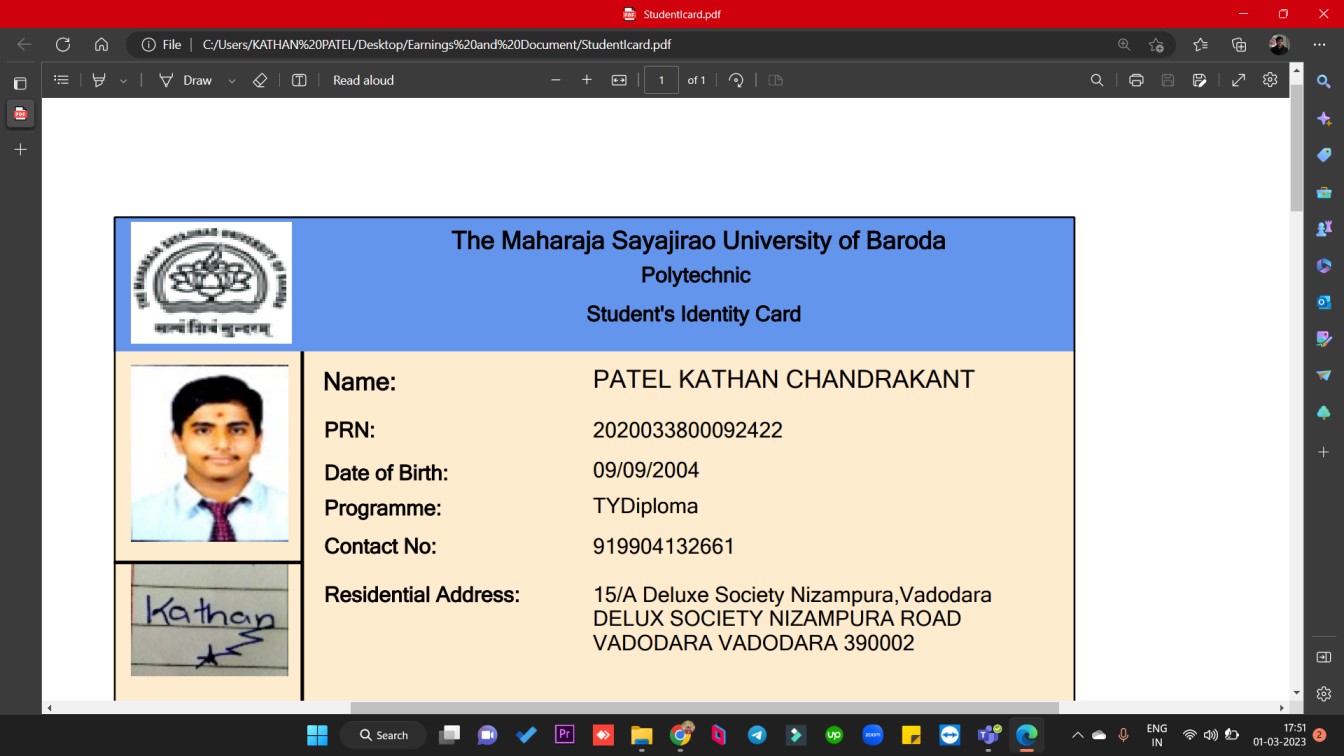
Task: Click the PRN value 2020033800092422
Action: coord(688,430)
